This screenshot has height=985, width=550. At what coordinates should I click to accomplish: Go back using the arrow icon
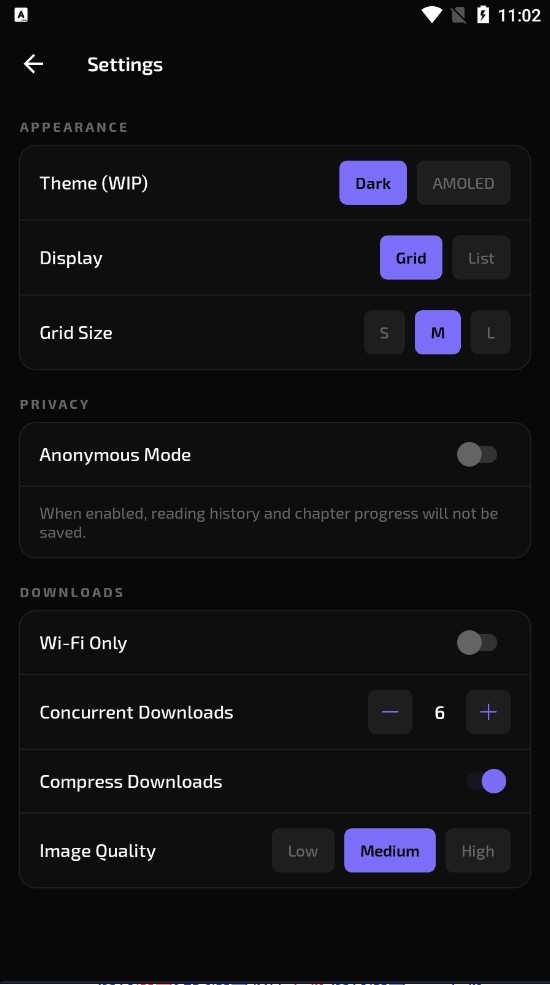click(x=33, y=63)
